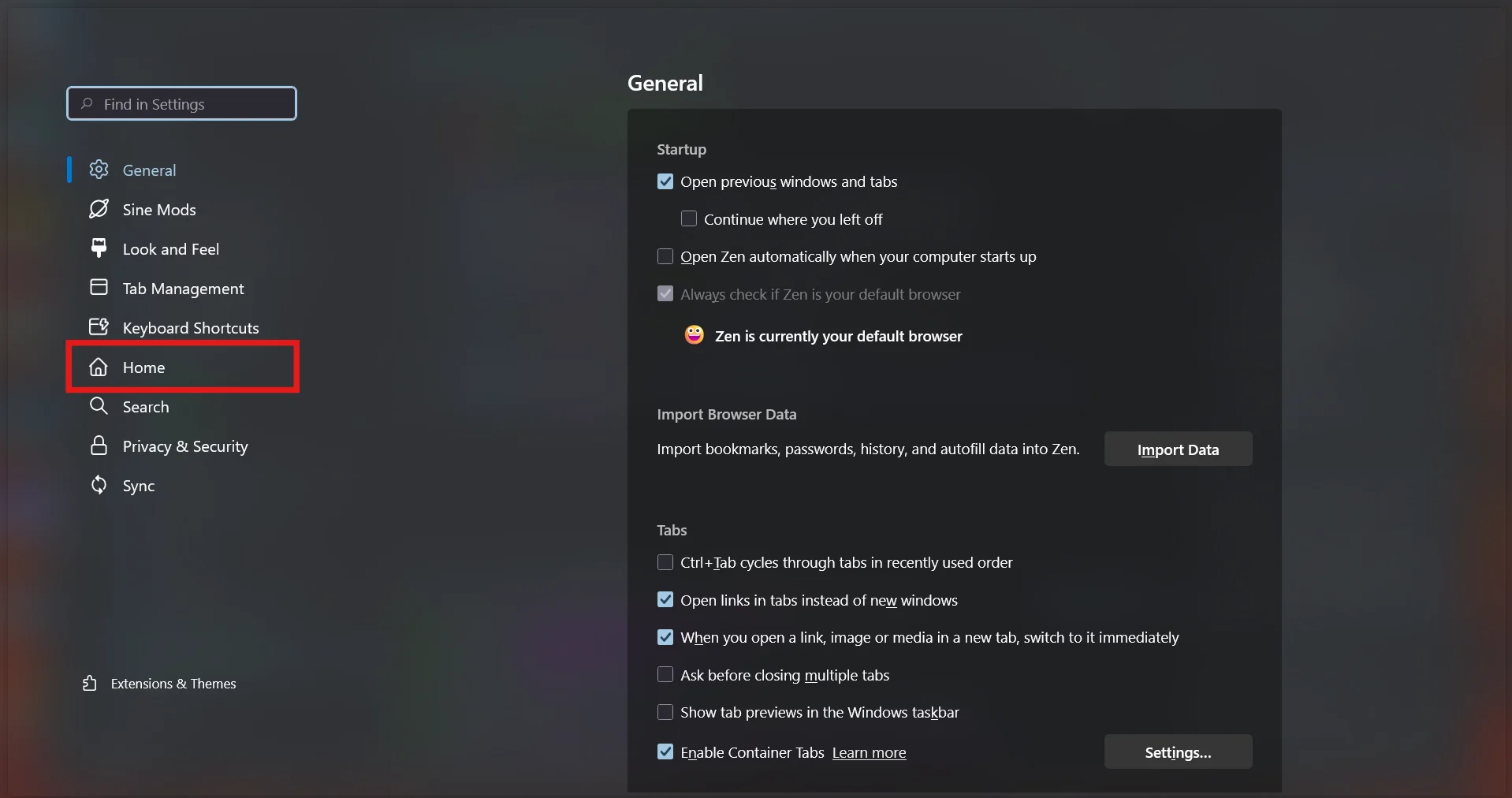Enable Open Zen automatically at startup
This screenshot has width=1512, height=798.
pyautogui.click(x=665, y=257)
